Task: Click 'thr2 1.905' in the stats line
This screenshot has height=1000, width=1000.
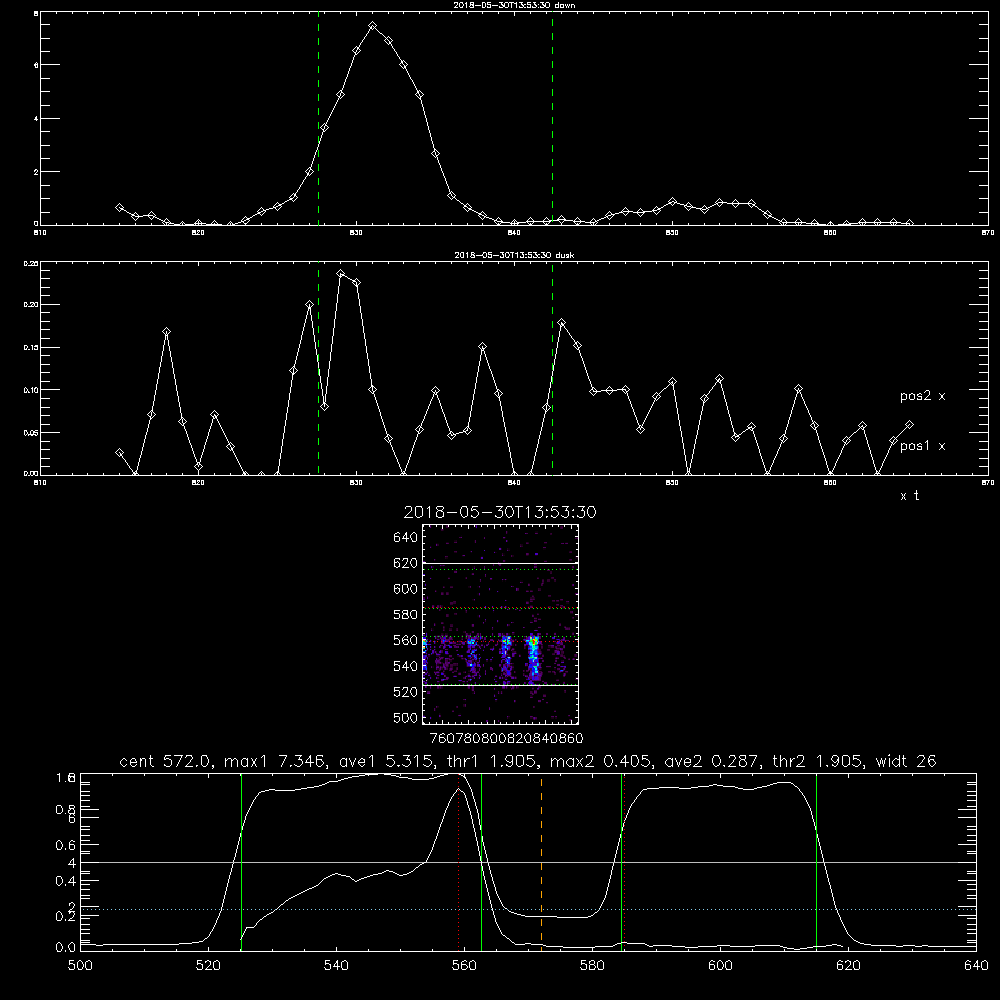Action: click(818, 761)
